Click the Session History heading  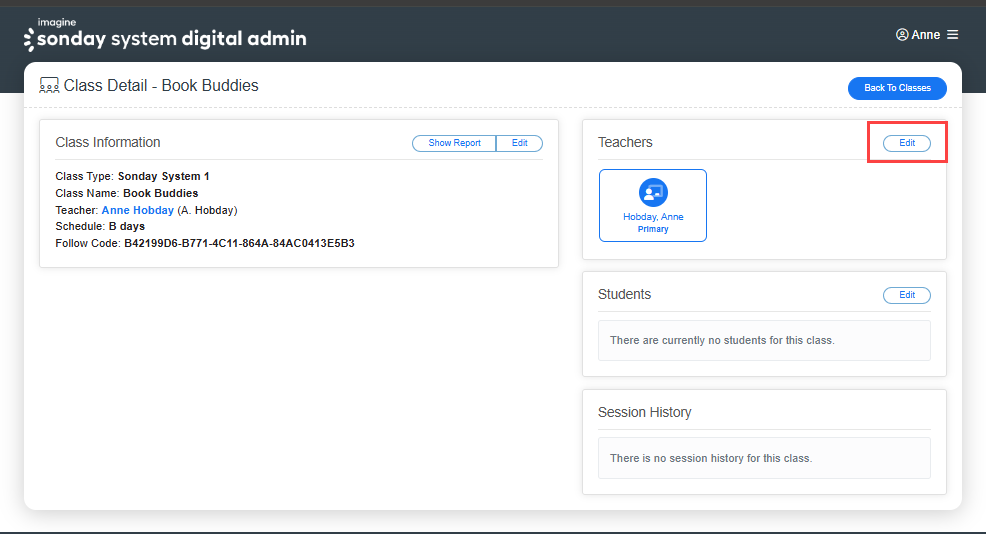coord(645,413)
